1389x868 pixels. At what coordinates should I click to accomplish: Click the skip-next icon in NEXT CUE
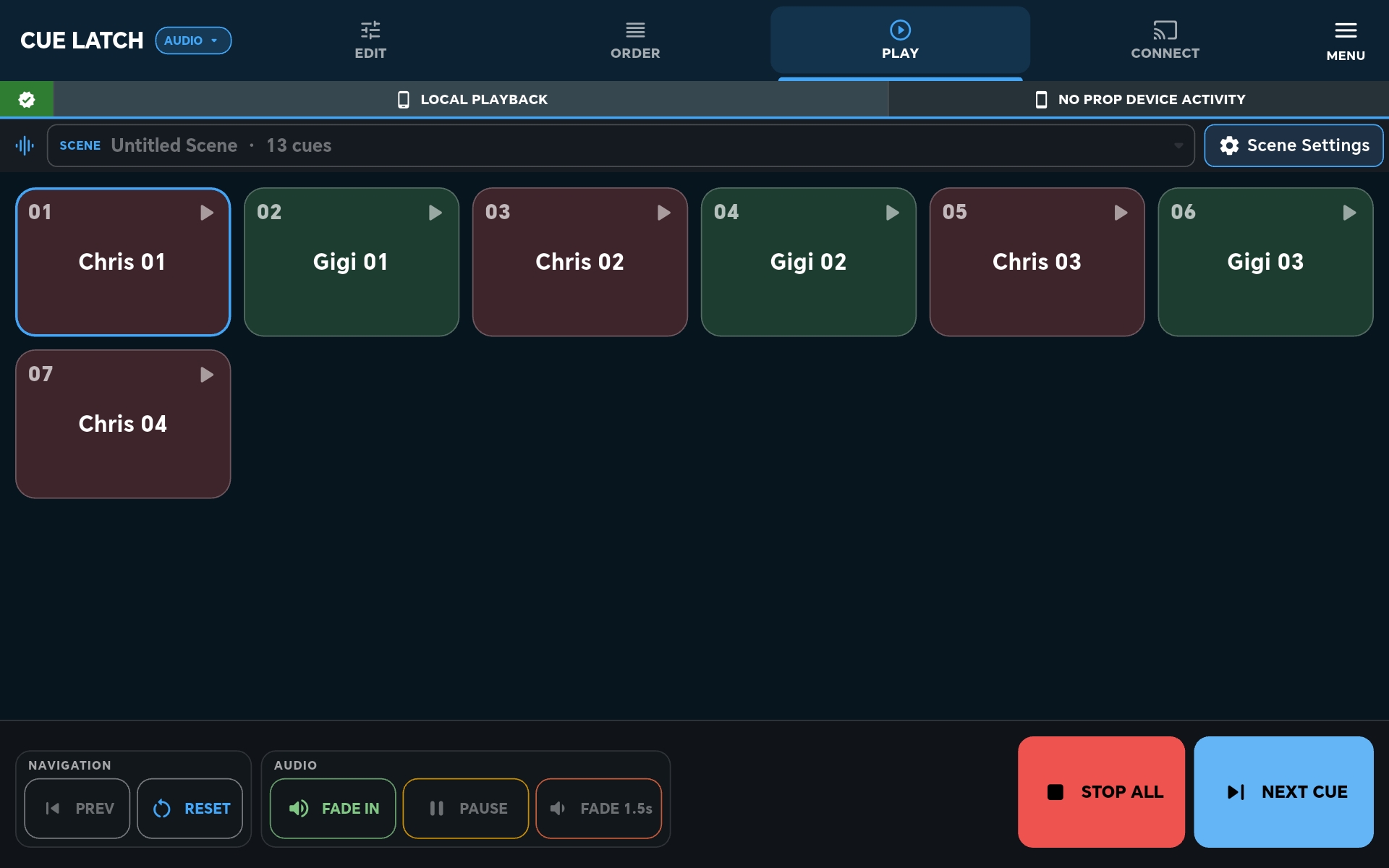[1236, 792]
